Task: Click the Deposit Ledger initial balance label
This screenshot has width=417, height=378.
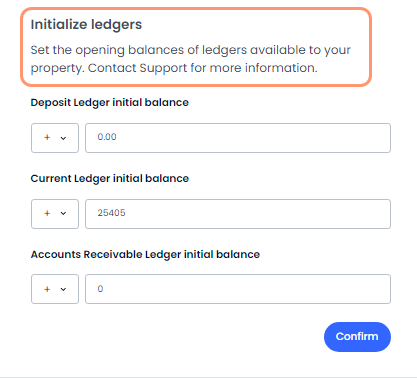Action: (x=110, y=103)
